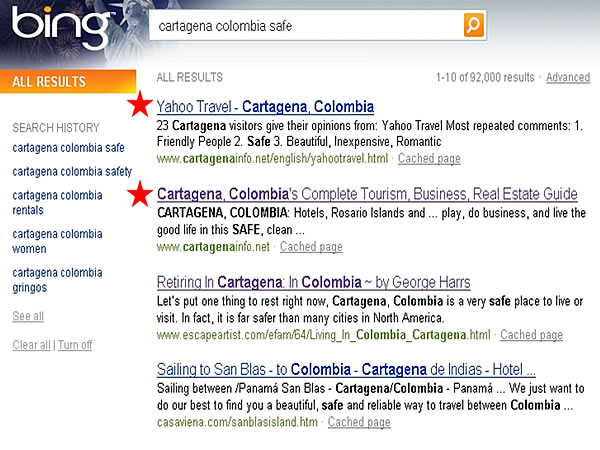Click the red star beside Yahoo Travel result
The height and width of the screenshot is (450, 600).
(141, 105)
